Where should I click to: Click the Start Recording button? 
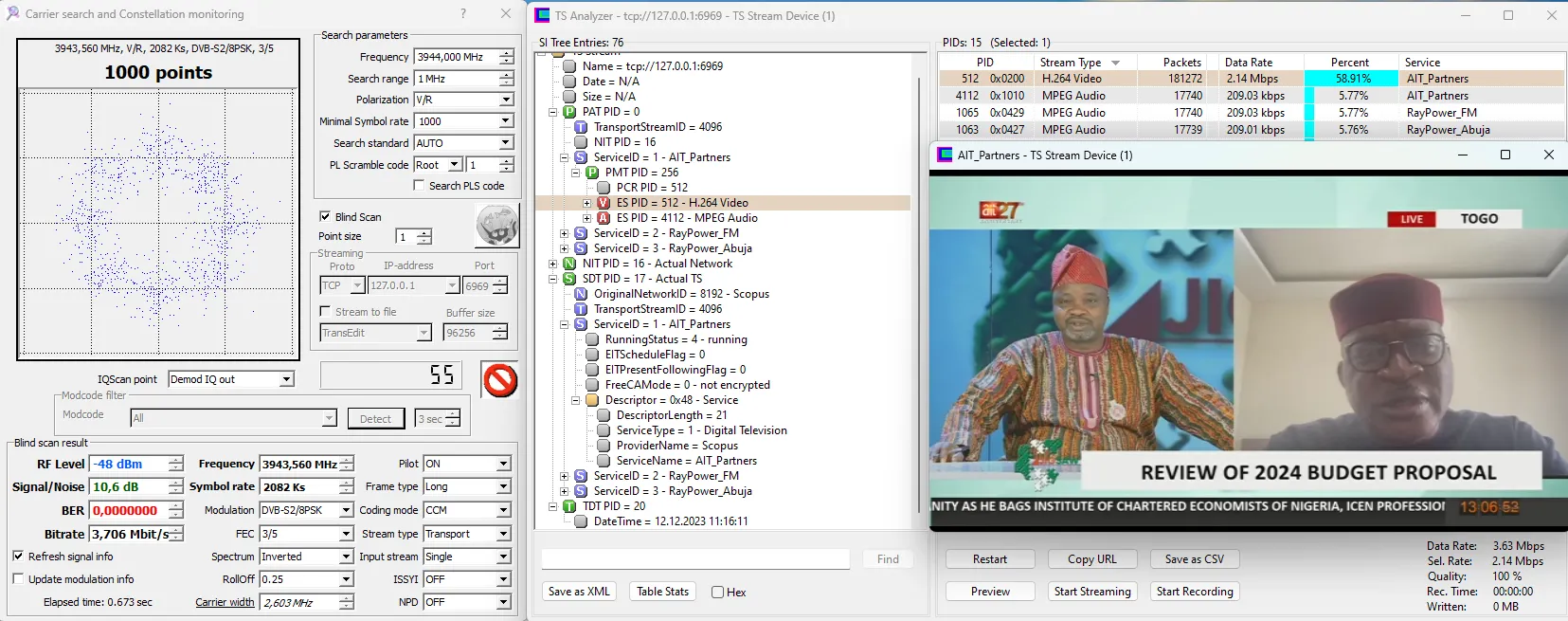click(1194, 592)
